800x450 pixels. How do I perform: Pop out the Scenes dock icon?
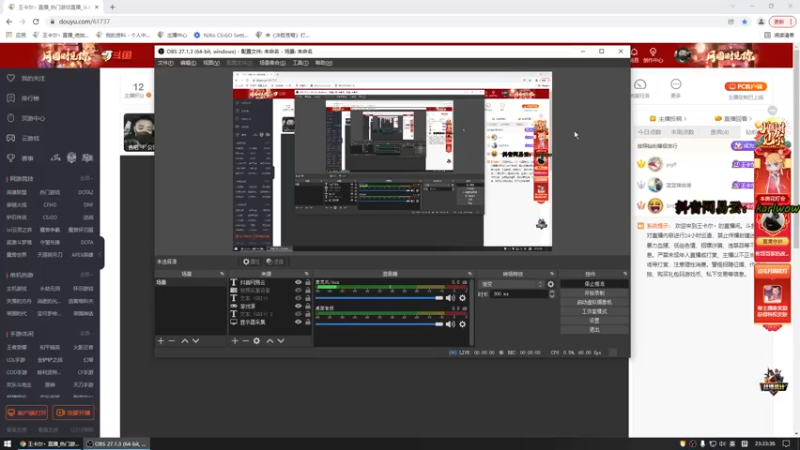222,274
